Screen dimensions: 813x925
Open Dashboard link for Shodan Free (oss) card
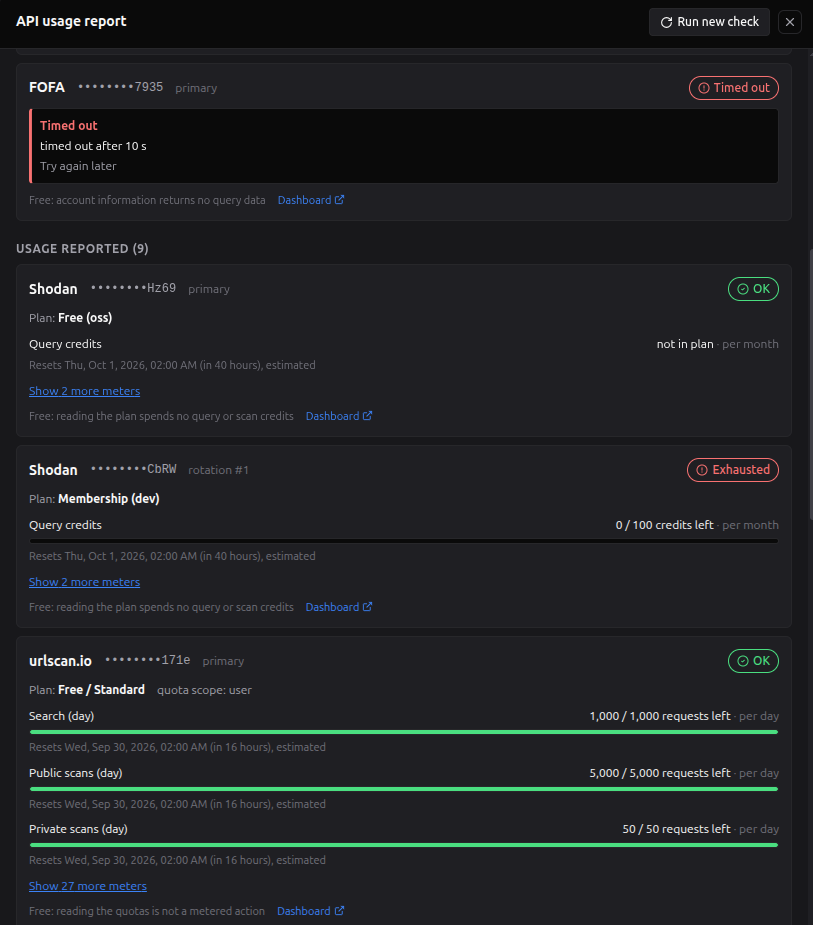click(x=339, y=416)
